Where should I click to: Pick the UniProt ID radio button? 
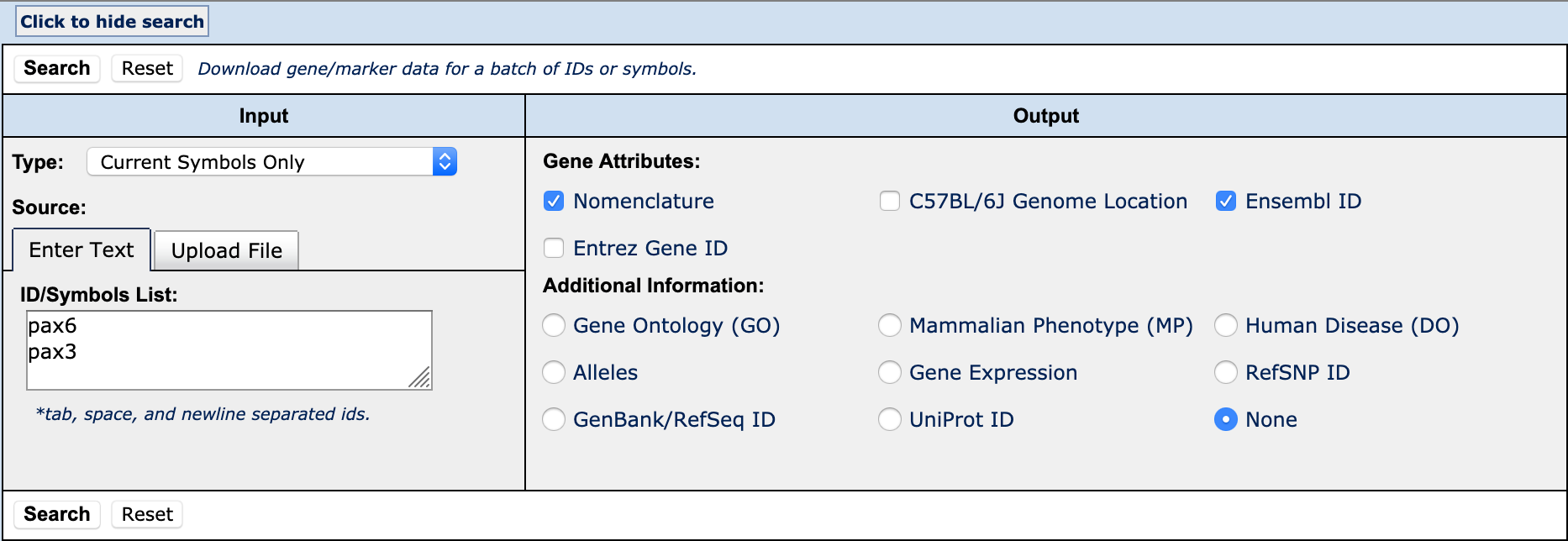tap(890, 419)
